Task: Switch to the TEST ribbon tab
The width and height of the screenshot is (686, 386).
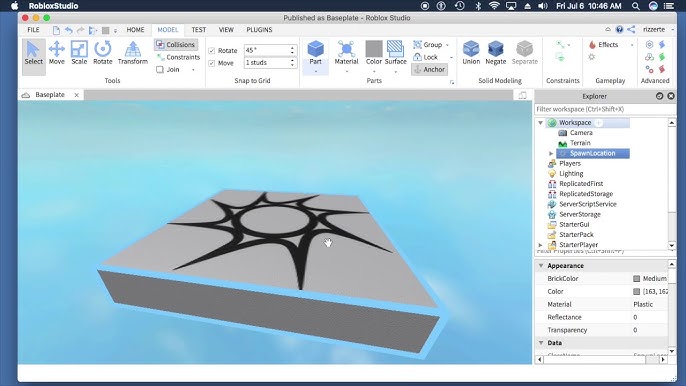Action: tap(198, 30)
